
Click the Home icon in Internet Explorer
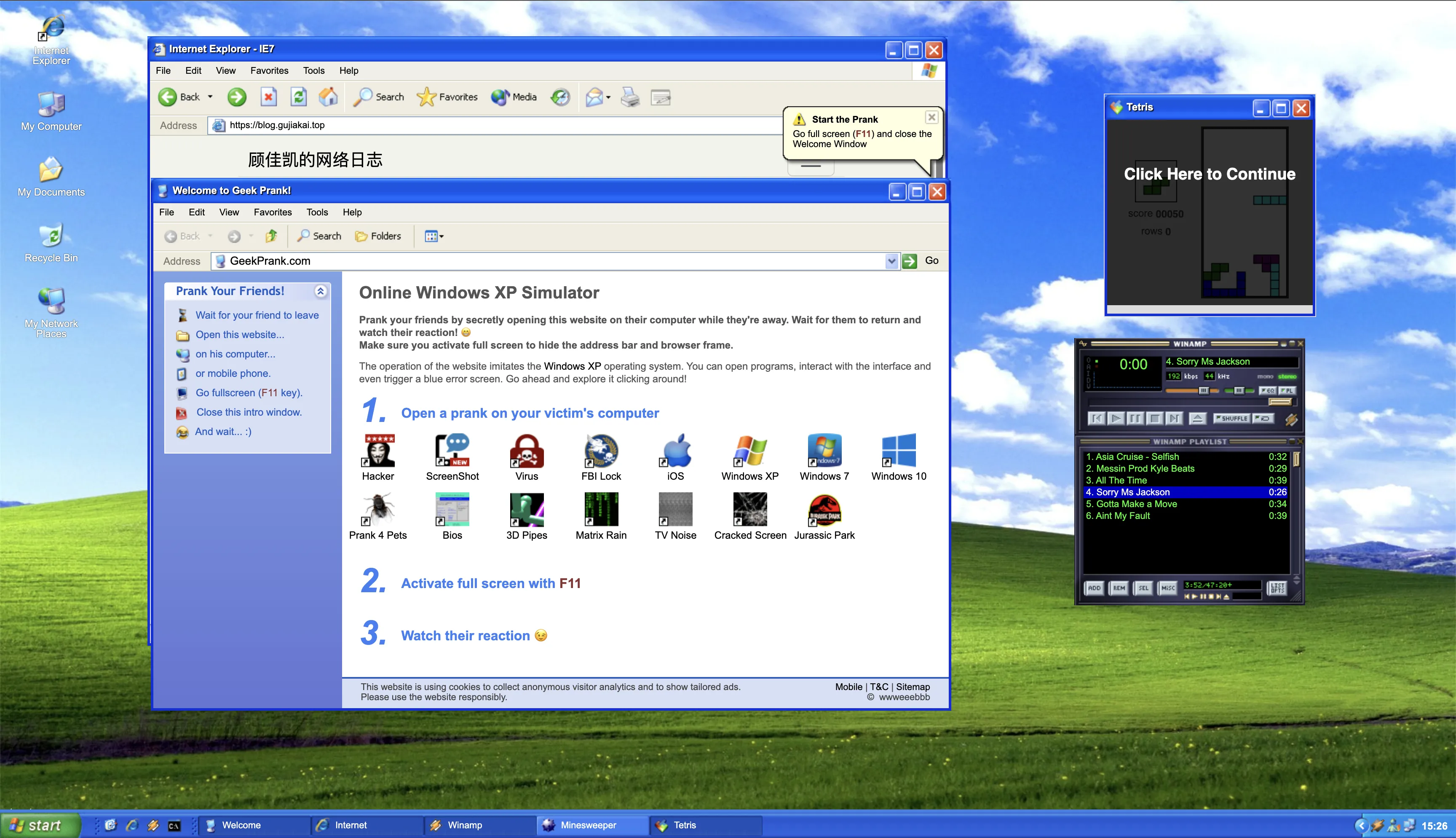(x=328, y=97)
